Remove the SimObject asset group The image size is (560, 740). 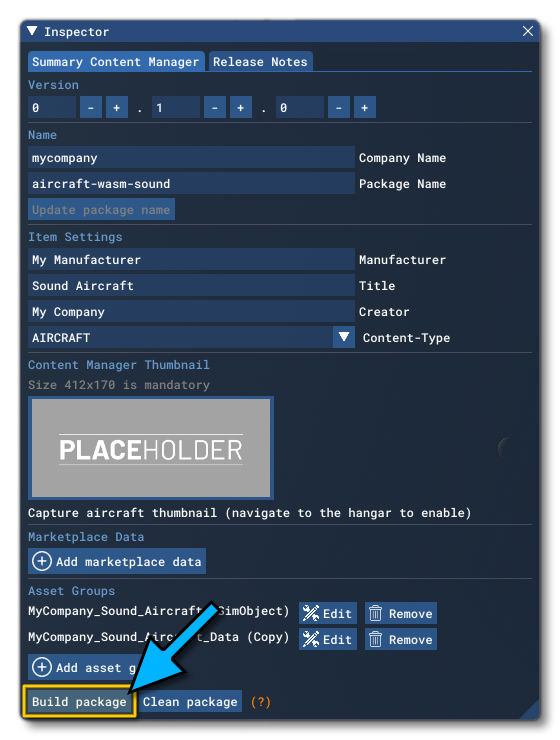pos(401,614)
